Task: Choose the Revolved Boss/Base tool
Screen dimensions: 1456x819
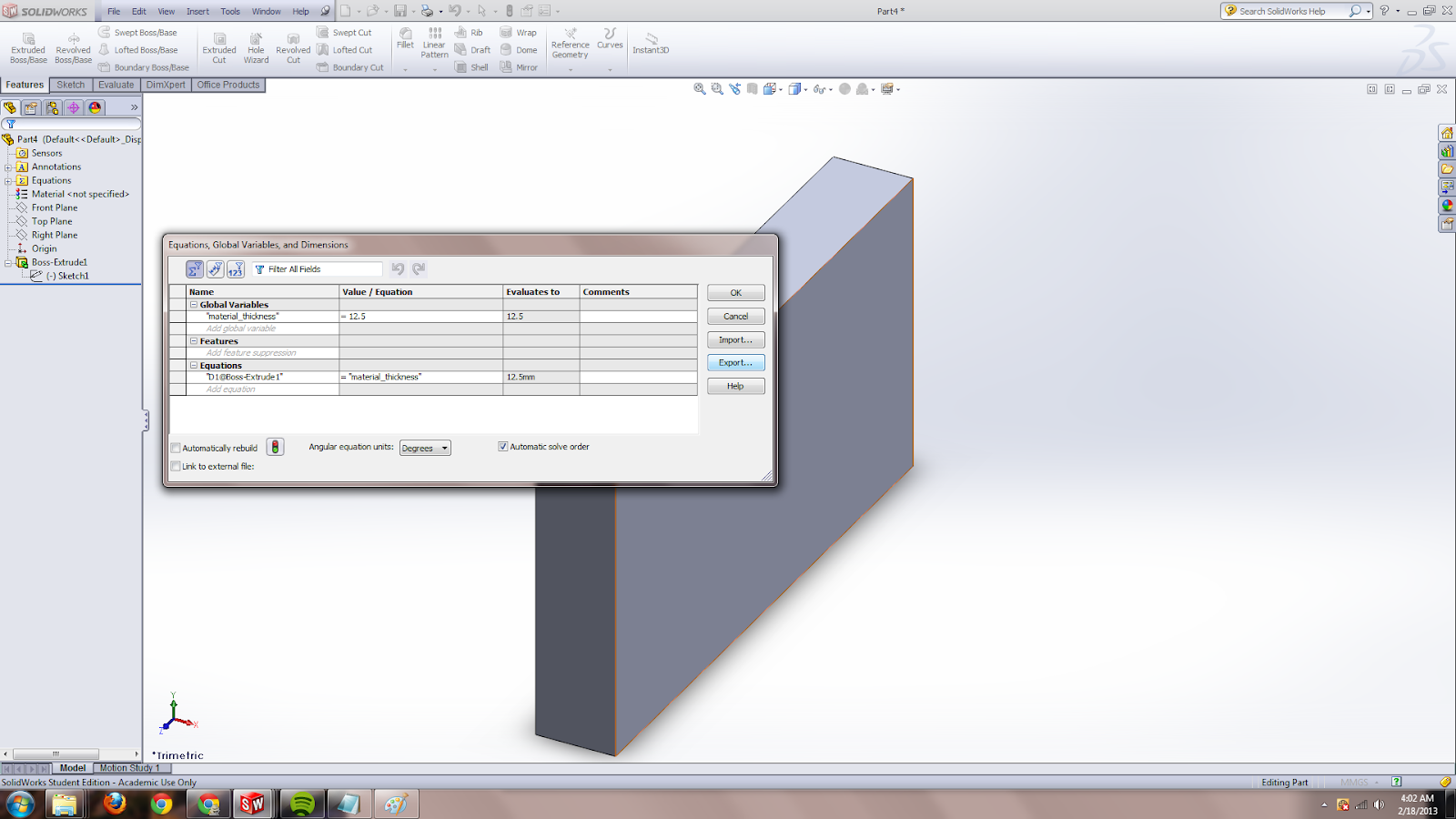Action: click(73, 47)
